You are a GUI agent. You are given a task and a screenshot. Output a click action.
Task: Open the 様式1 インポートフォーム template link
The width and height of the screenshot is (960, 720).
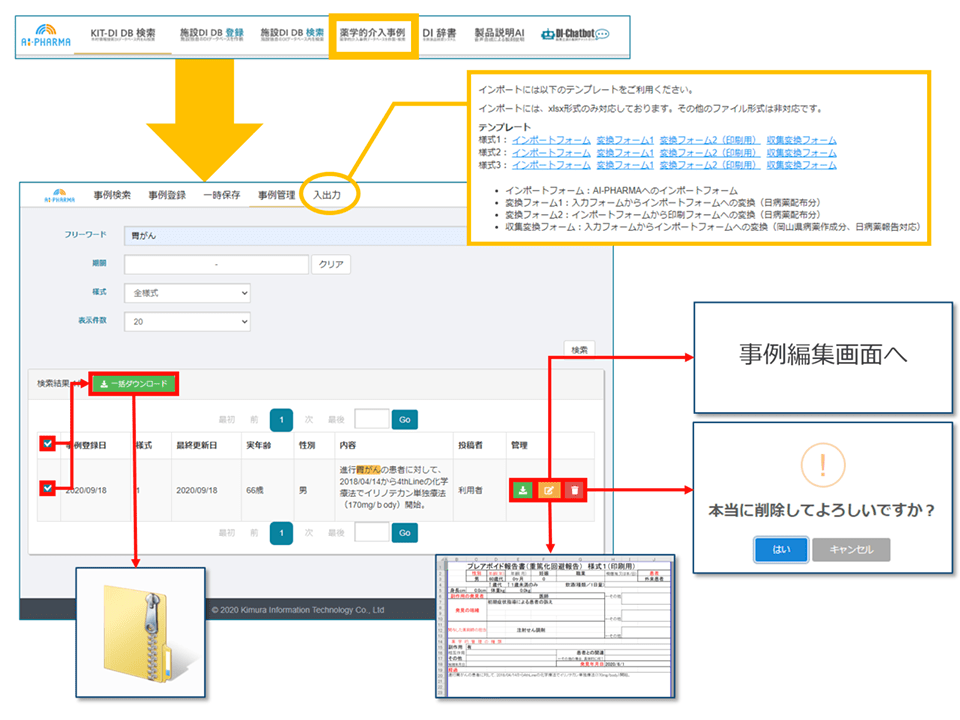550,140
